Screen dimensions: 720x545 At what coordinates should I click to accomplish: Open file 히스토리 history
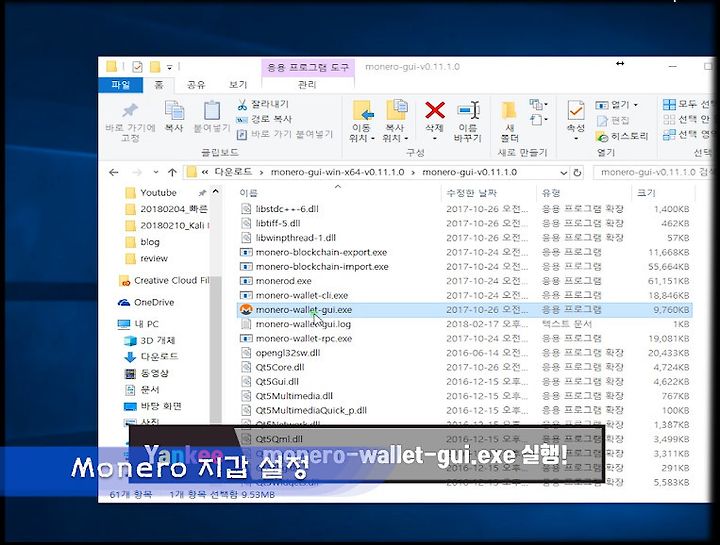tap(622, 136)
